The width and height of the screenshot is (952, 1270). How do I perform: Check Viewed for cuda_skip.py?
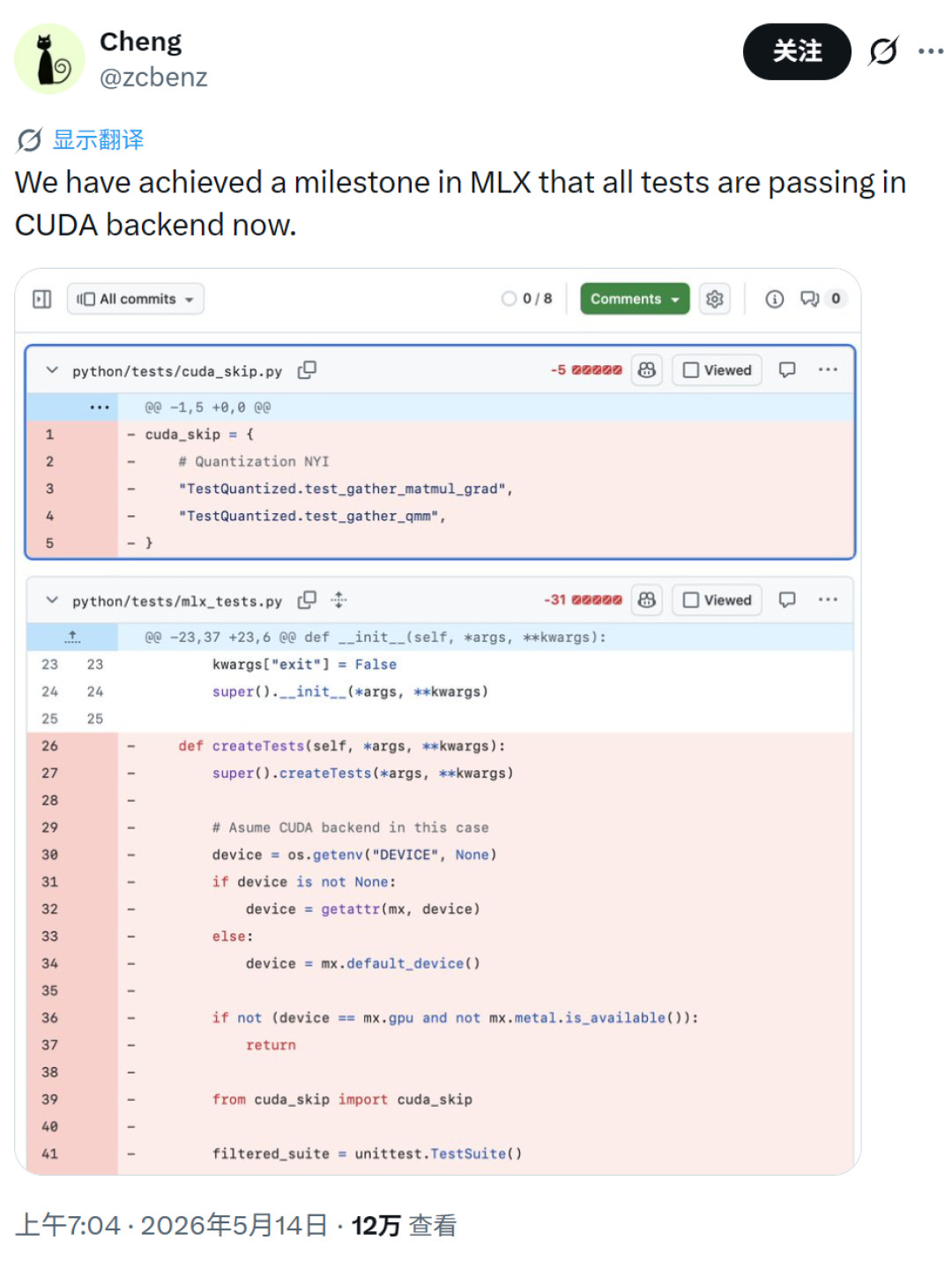tap(717, 370)
